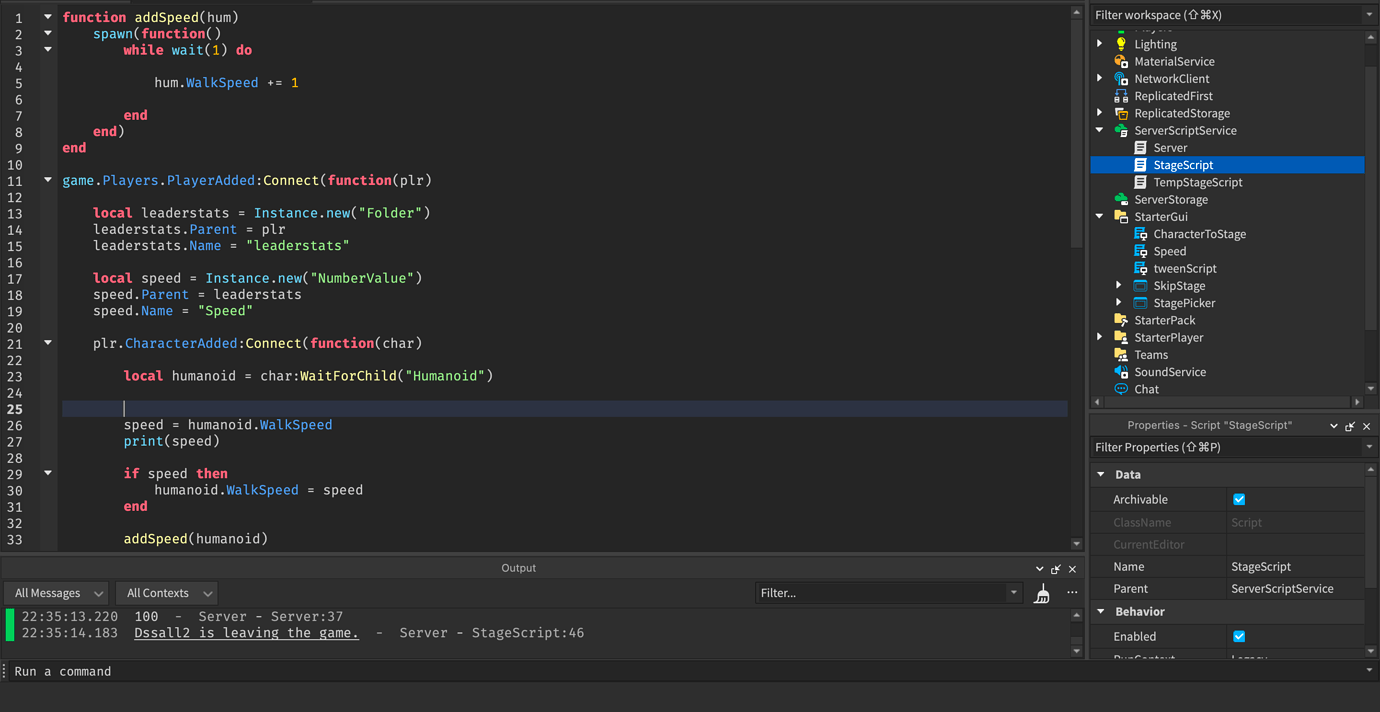Open the Output options ellipsis icon
The height and width of the screenshot is (712, 1380).
coord(1072,592)
